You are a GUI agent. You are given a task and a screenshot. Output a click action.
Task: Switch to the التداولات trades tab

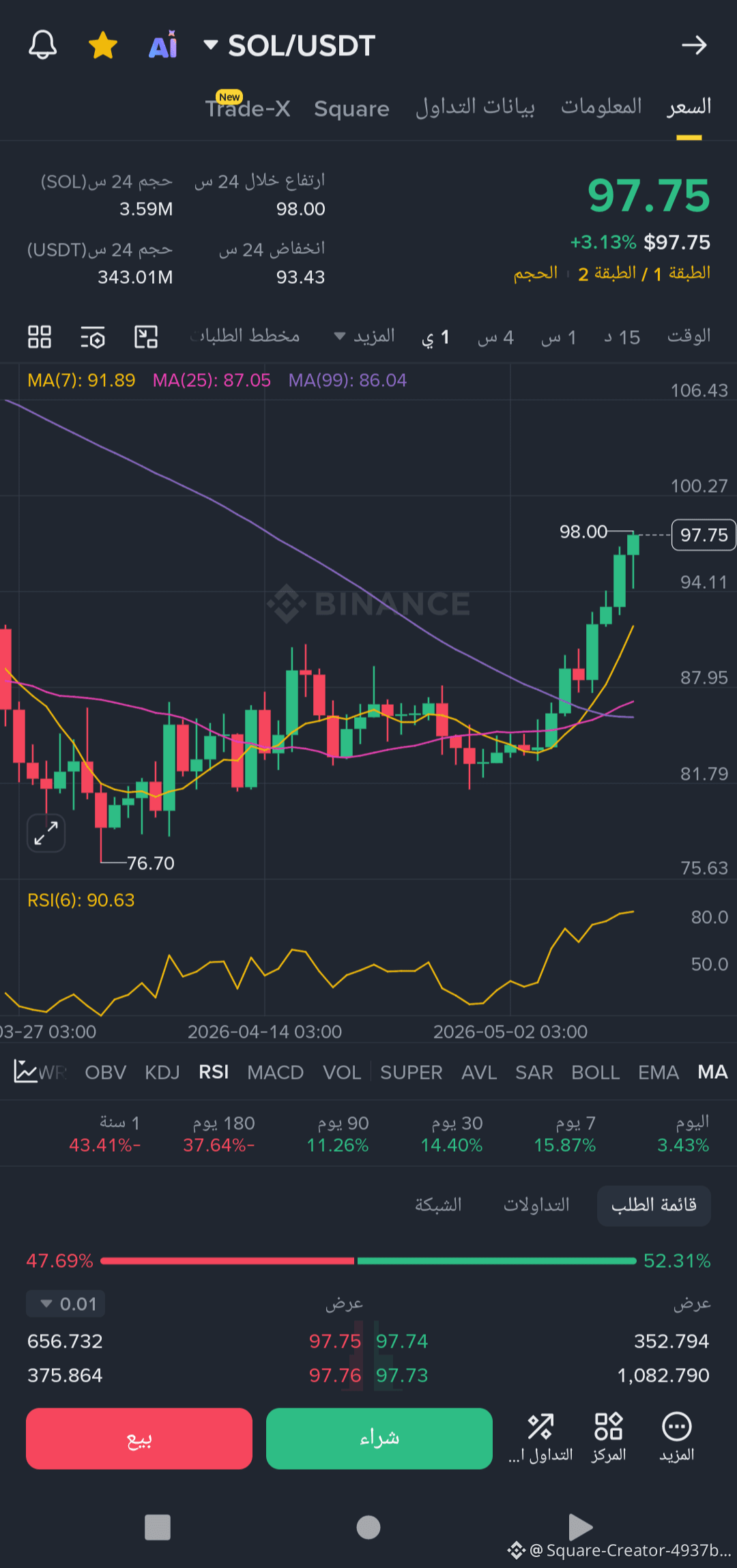pos(536,1206)
